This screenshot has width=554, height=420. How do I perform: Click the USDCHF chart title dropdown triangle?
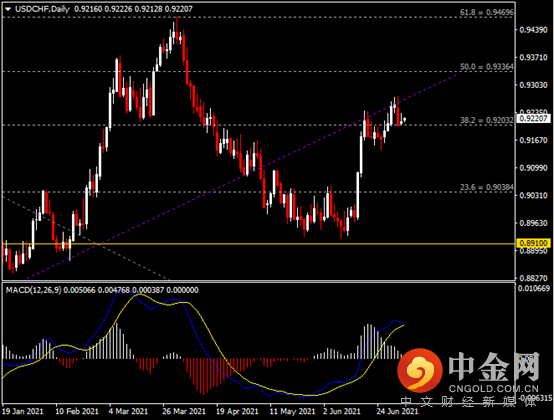pos(8,9)
